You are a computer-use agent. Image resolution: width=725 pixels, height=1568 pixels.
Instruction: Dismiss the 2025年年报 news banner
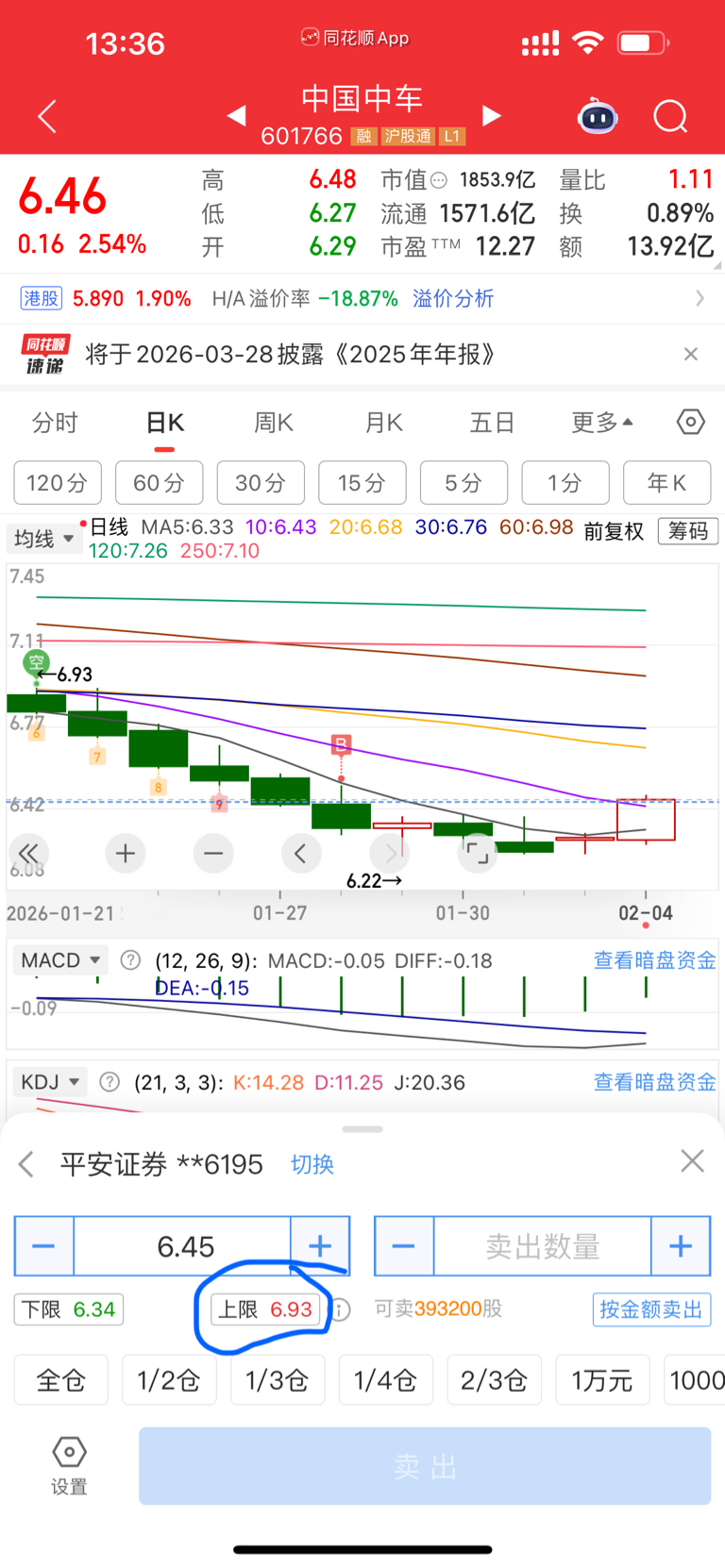(691, 354)
